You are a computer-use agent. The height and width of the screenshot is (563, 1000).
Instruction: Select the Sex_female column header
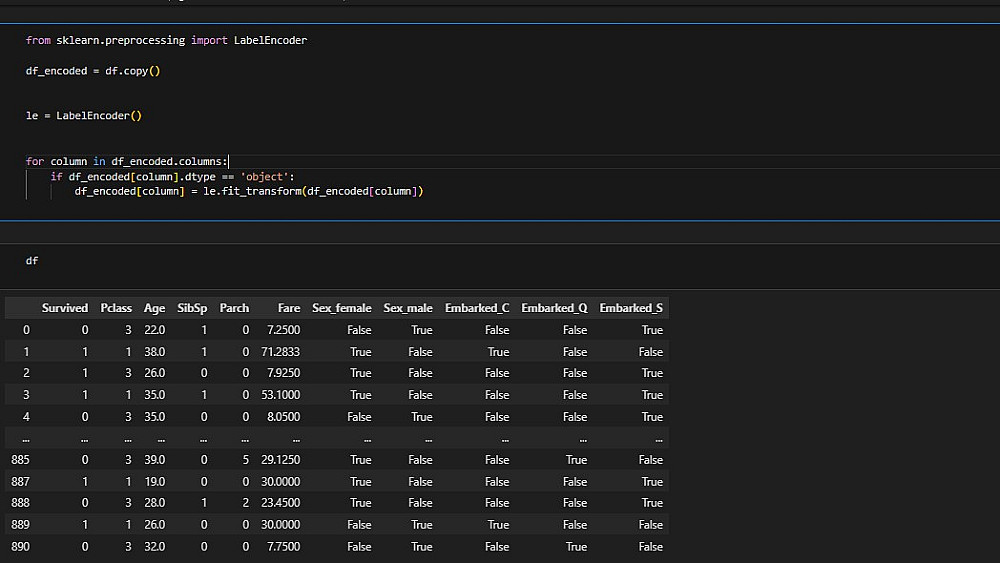[341, 308]
